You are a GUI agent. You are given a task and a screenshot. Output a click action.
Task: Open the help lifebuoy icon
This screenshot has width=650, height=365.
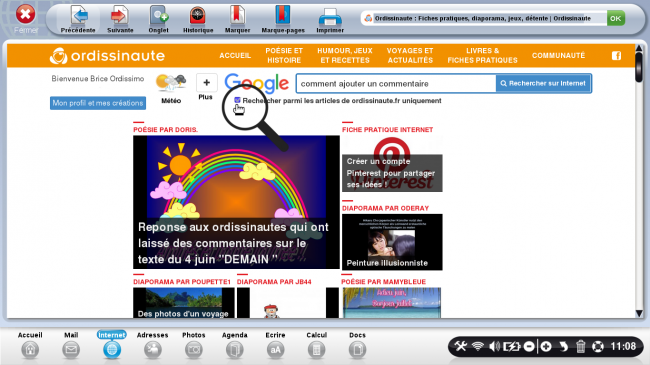tap(598, 346)
